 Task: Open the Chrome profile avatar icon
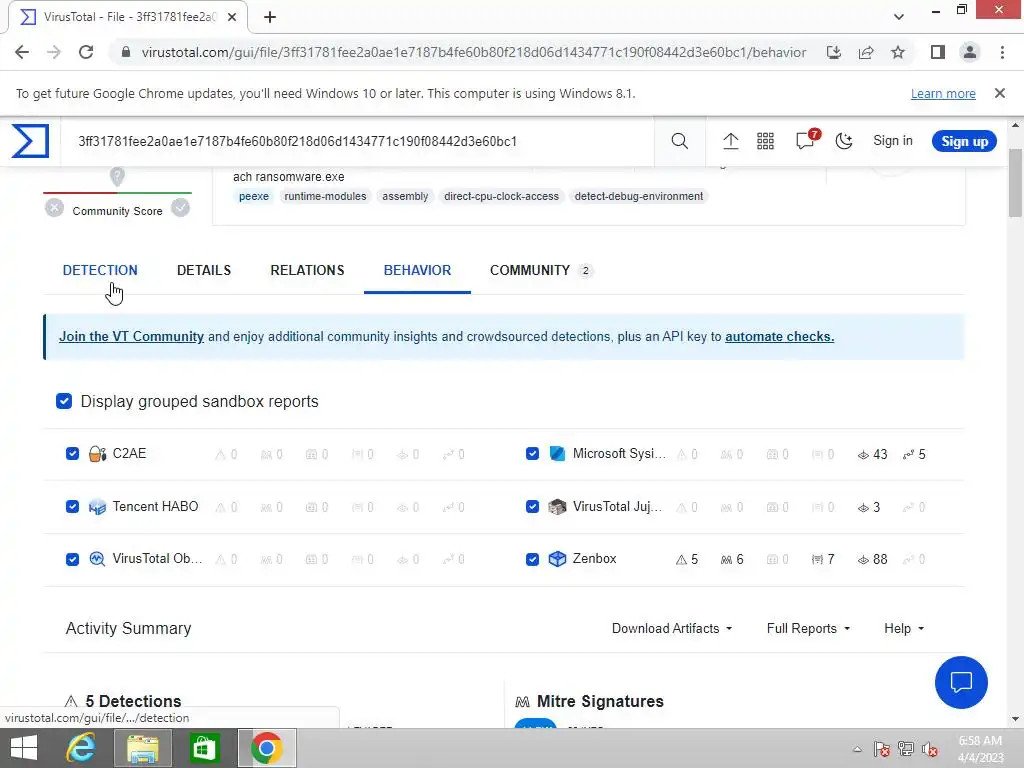point(970,52)
